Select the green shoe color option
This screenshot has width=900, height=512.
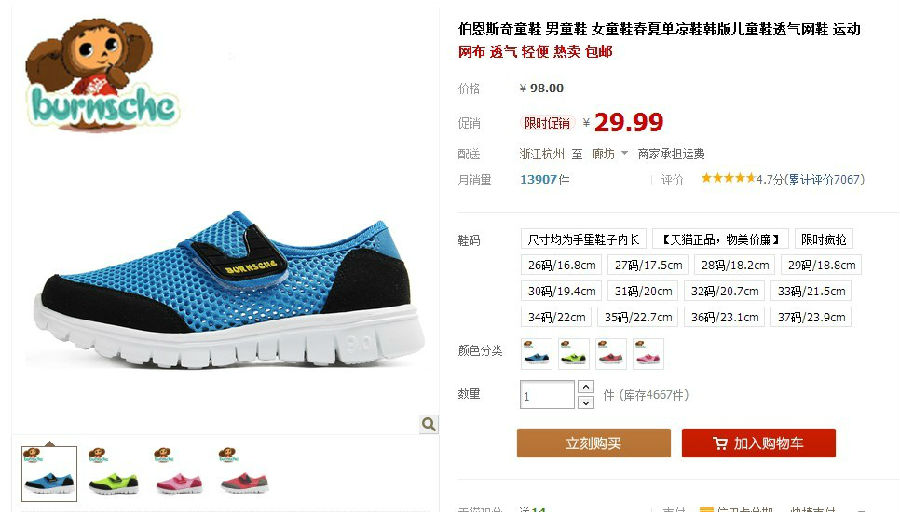click(574, 353)
